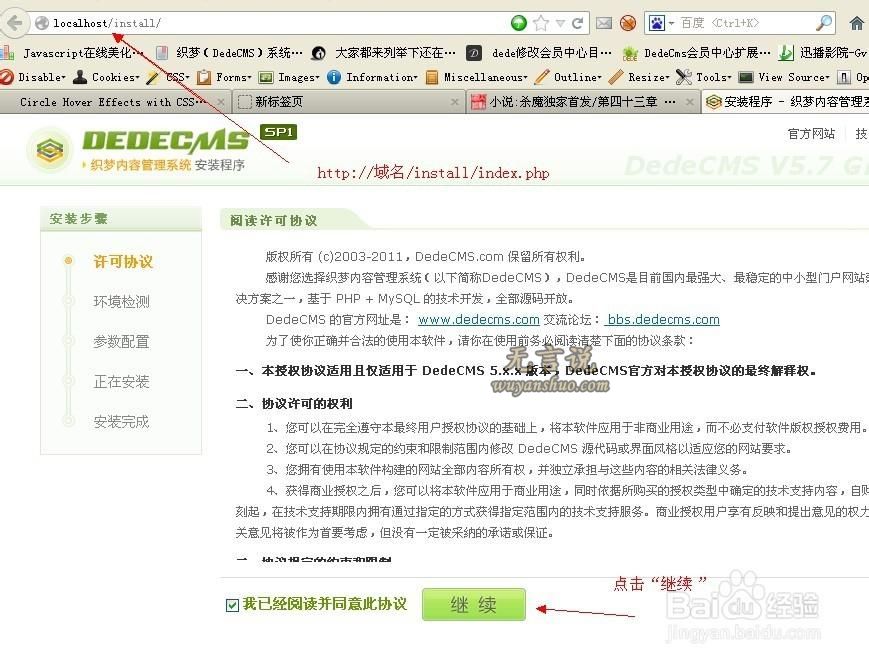
Task: Click the bookmark star icon
Action: (x=540, y=22)
